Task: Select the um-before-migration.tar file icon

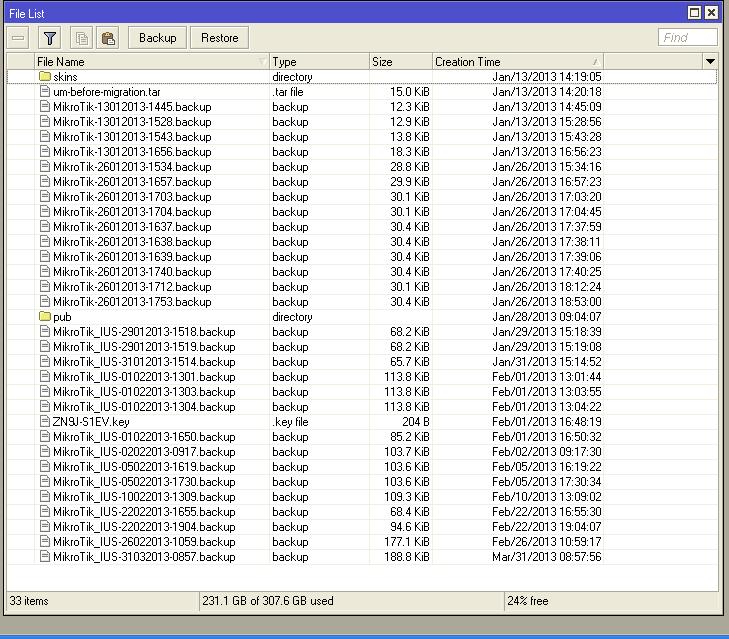Action: click(45, 91)
